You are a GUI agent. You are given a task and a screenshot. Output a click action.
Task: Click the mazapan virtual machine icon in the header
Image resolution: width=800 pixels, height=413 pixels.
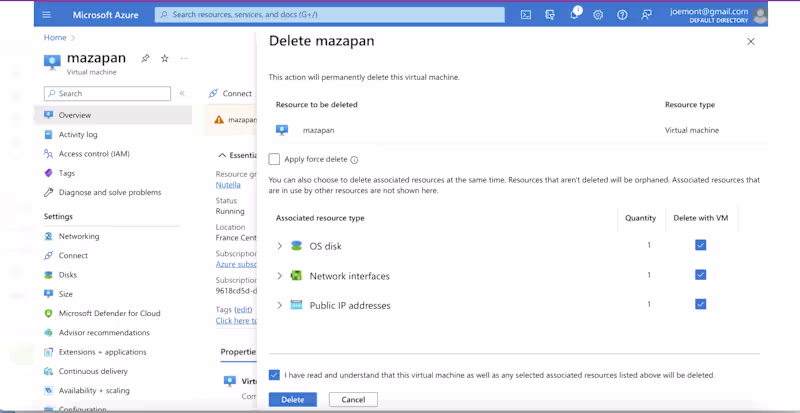(x=52, y=62)
